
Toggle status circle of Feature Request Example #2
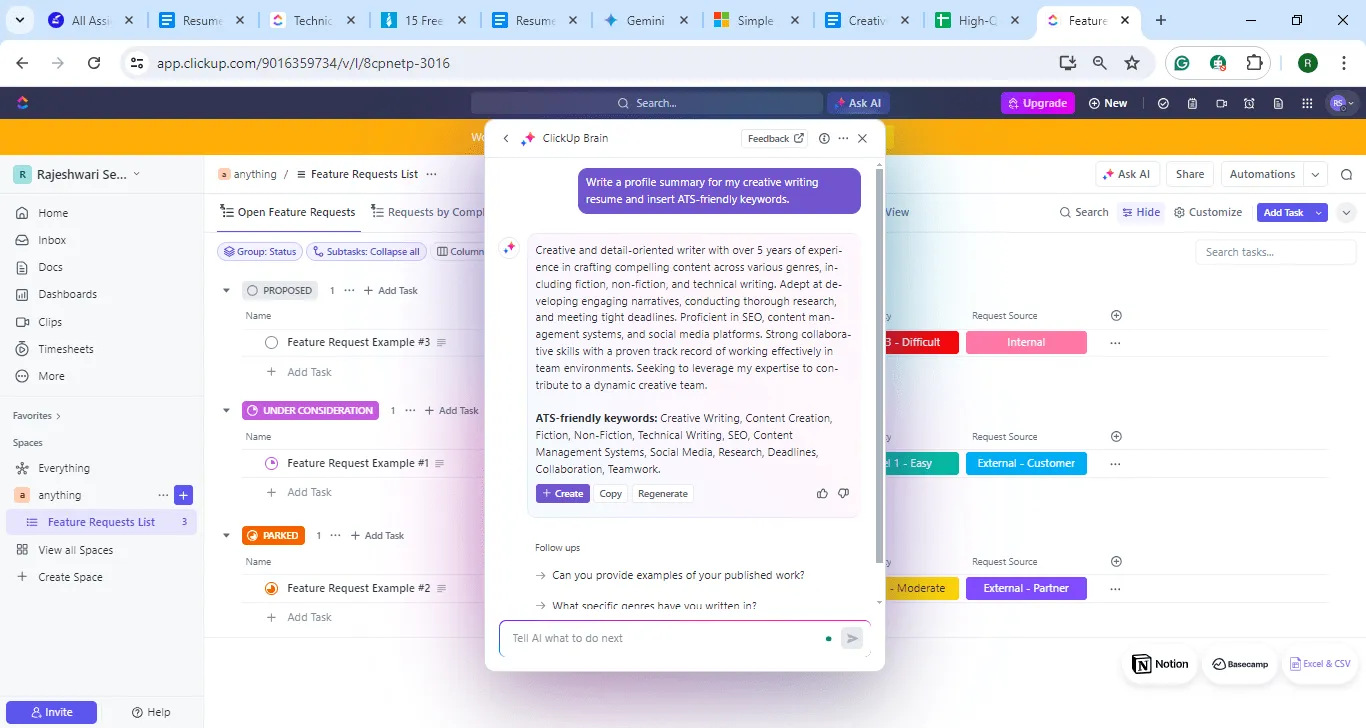pos(271,588)
